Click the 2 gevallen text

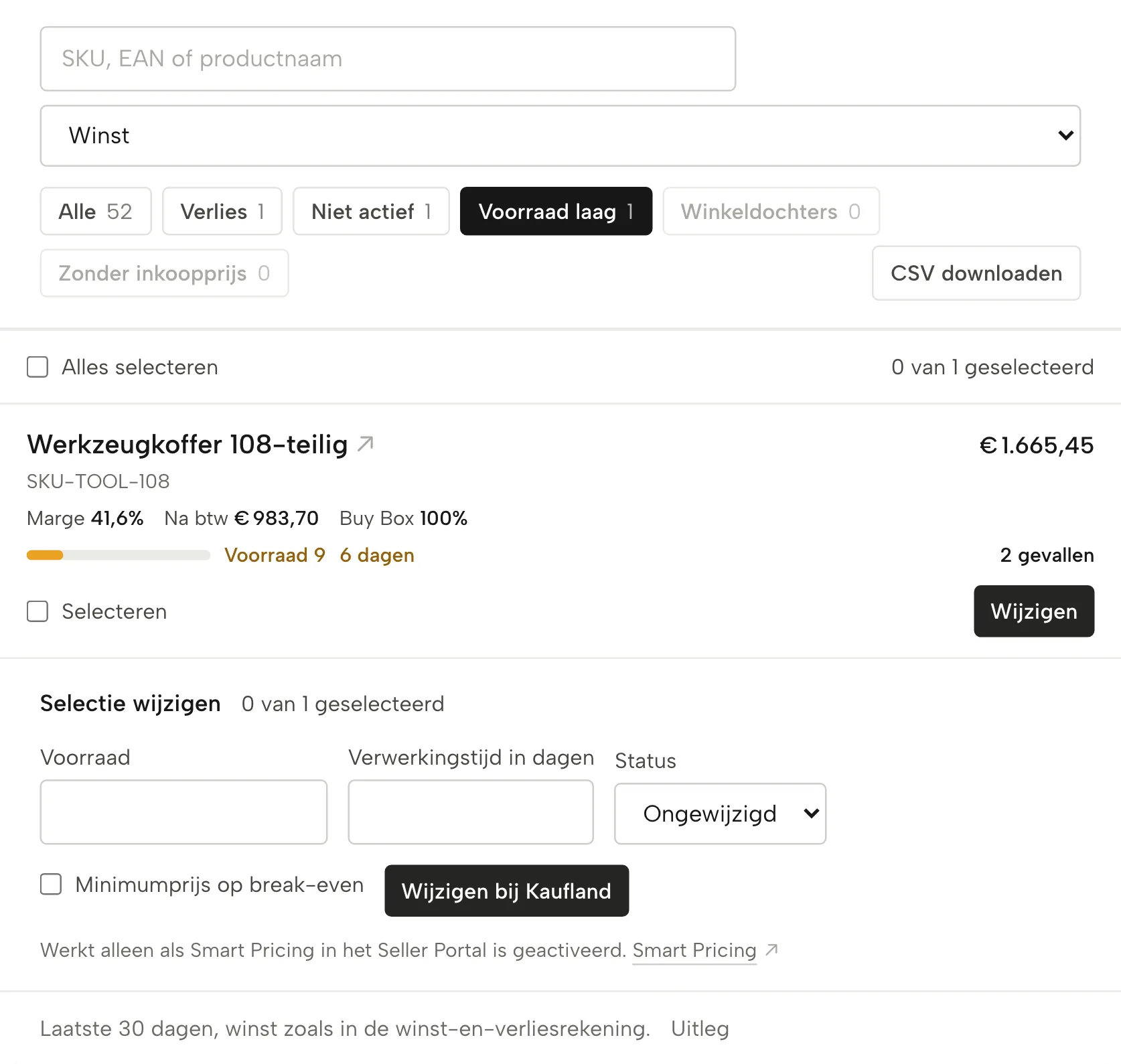tap(1047, 555)
